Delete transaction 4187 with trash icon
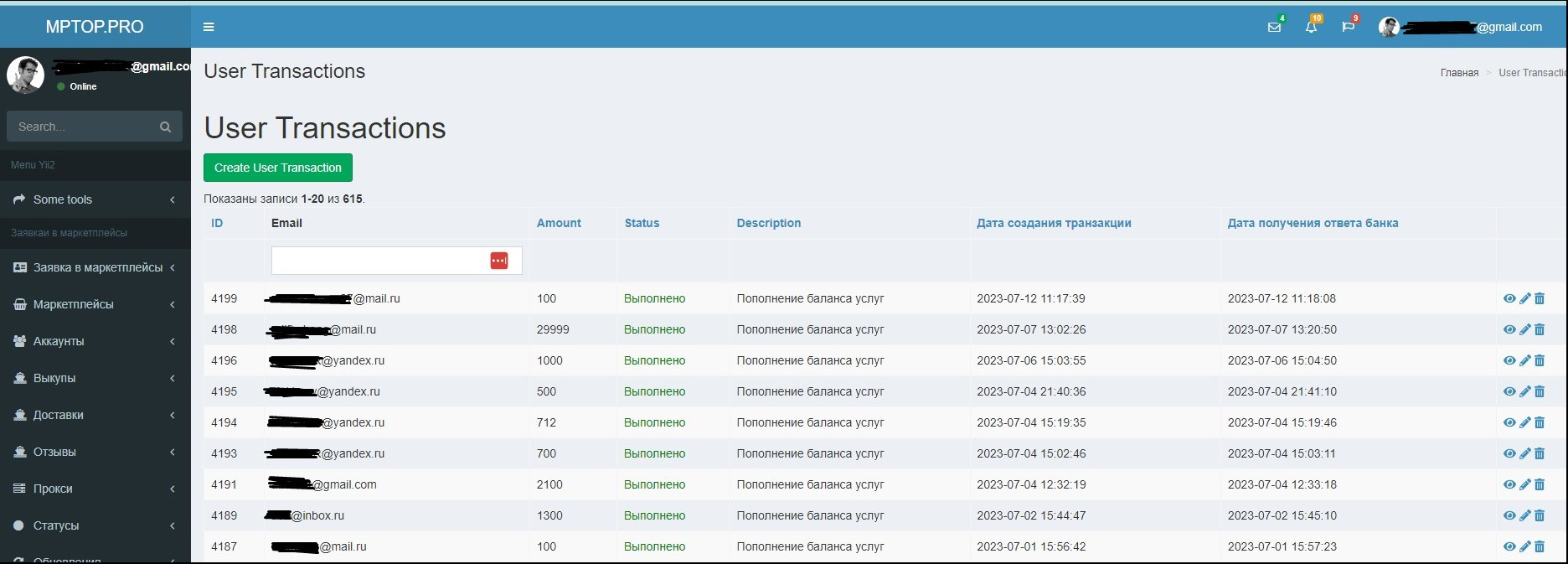The width and height of the screenshot is (1568, 564). point(1540,546)
